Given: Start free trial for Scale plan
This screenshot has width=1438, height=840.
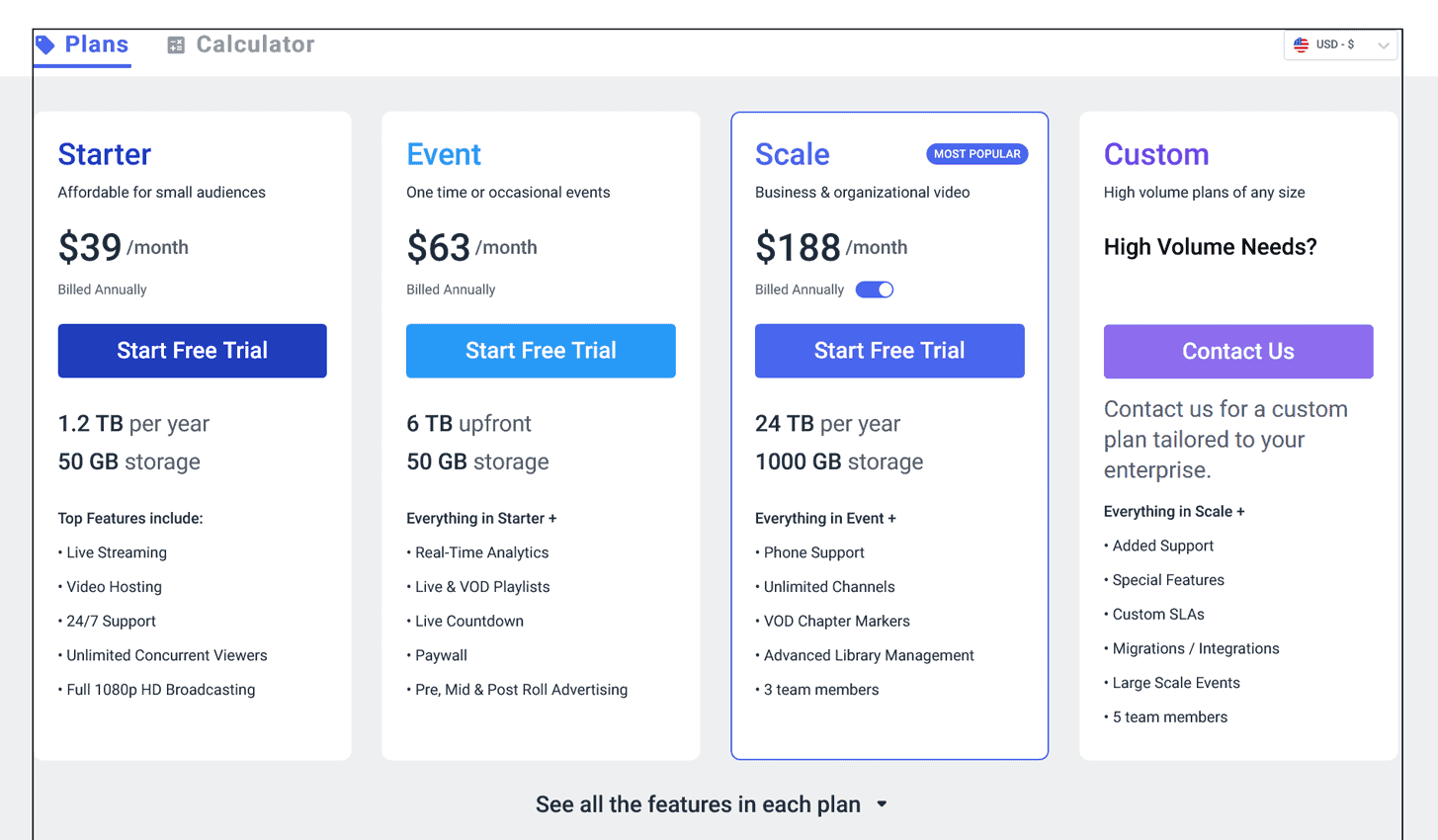Looking at the screenshot, I should 889,351.
